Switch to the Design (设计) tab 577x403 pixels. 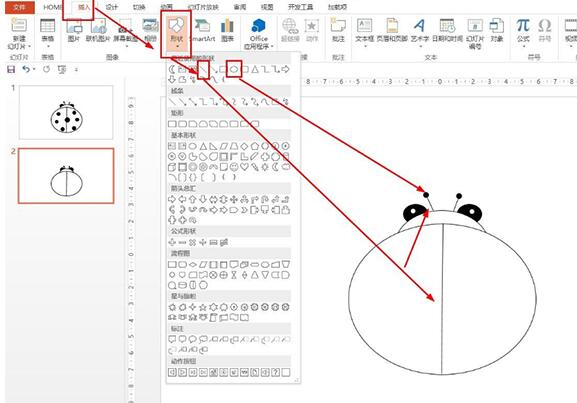pyautogui.click(x=112, y=7)
